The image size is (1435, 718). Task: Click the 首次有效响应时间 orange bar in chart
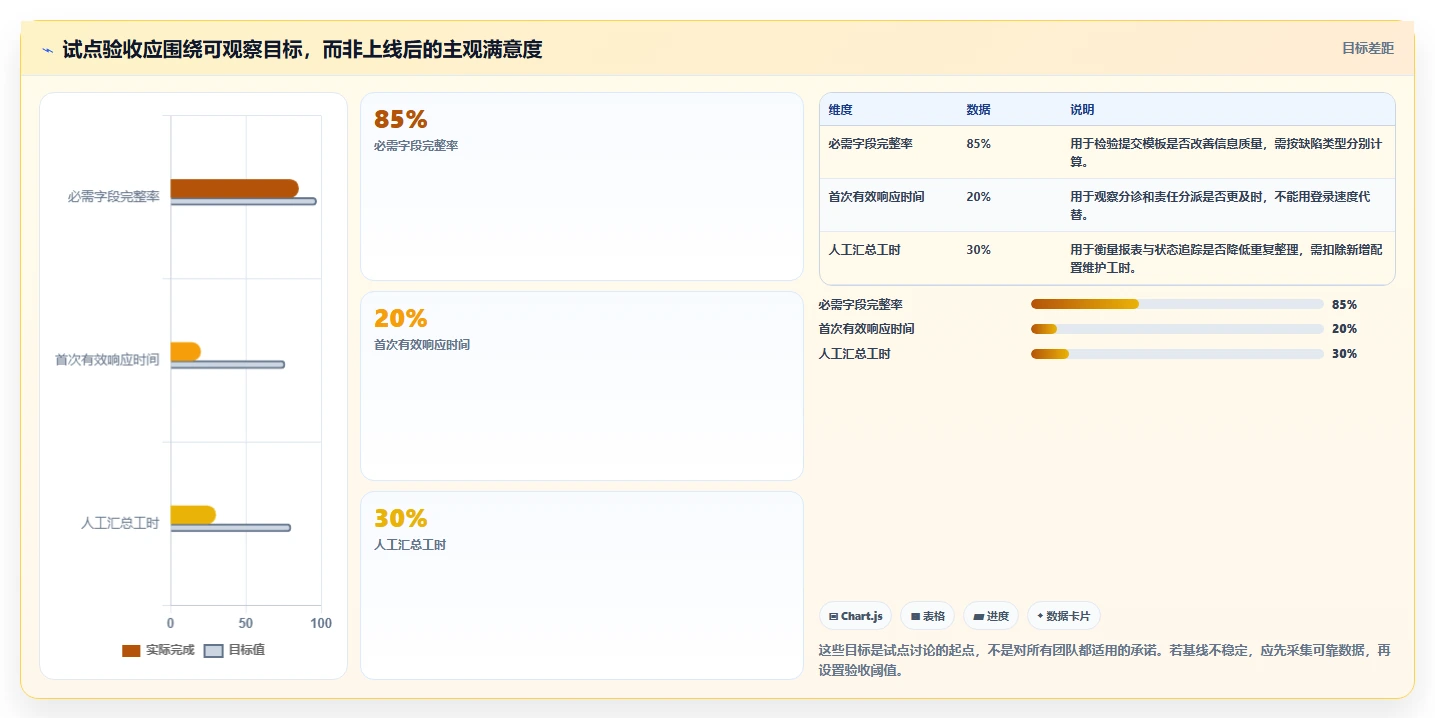tap(185, 351)
